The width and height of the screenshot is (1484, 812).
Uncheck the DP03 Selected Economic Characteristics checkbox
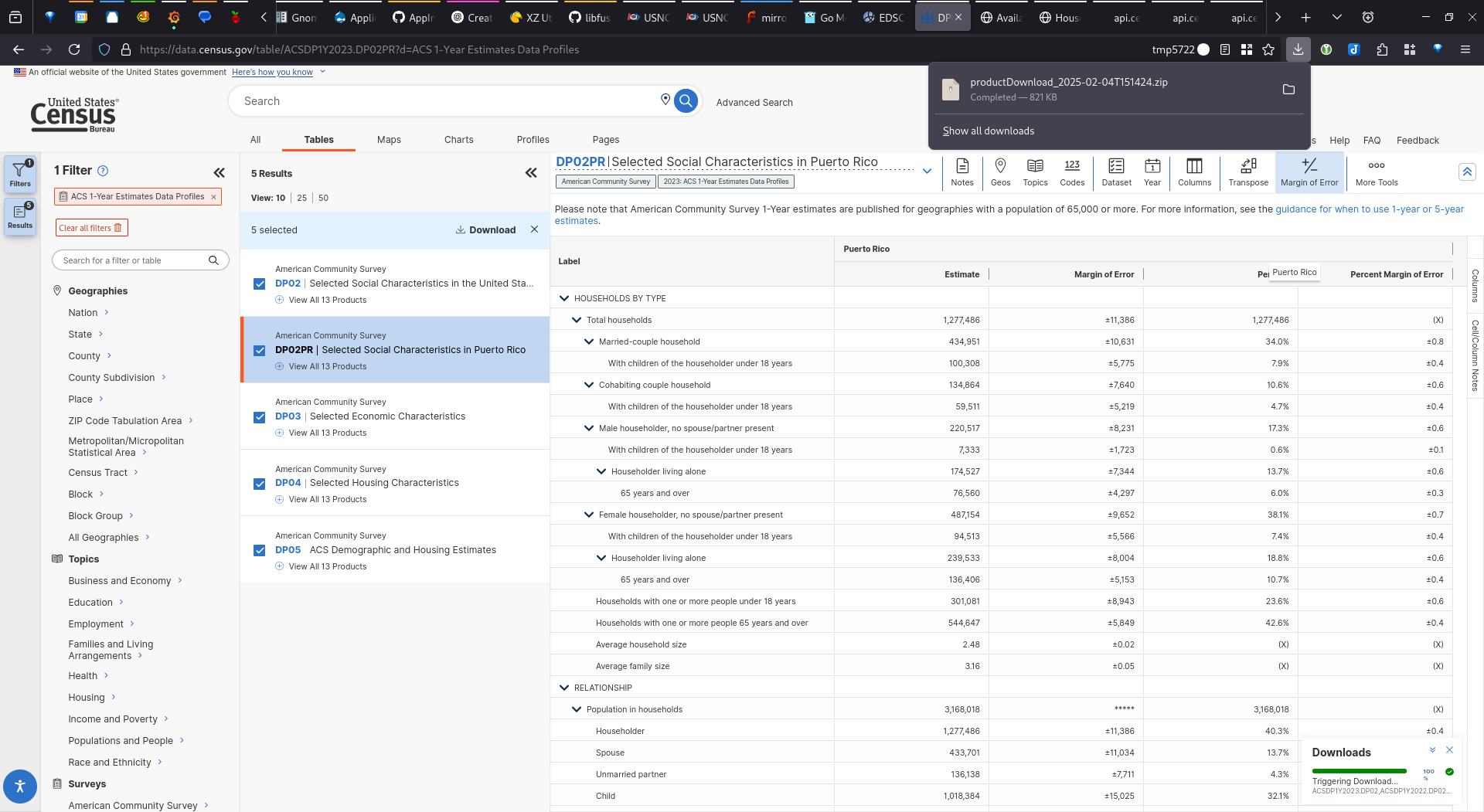[260, 417]
